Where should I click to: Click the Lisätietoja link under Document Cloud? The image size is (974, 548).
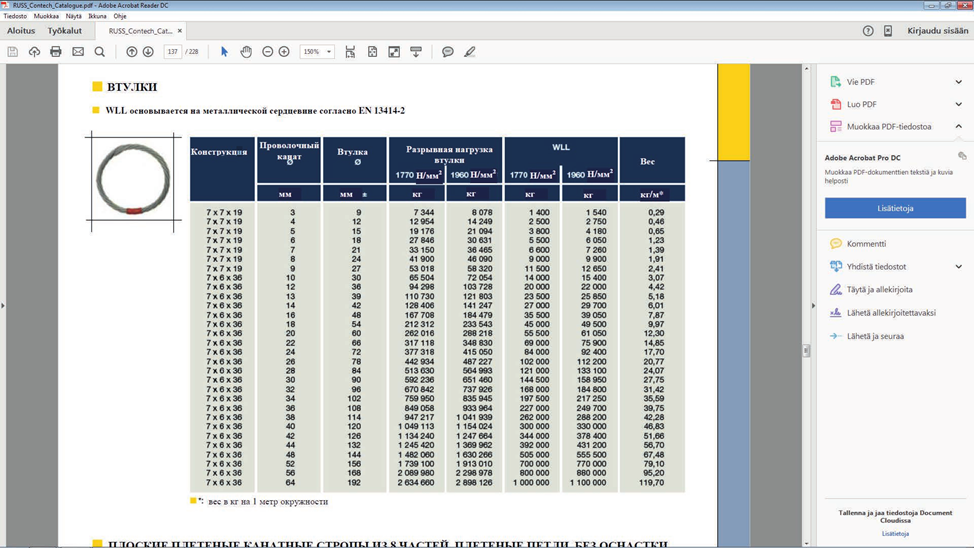pos(895,534)
